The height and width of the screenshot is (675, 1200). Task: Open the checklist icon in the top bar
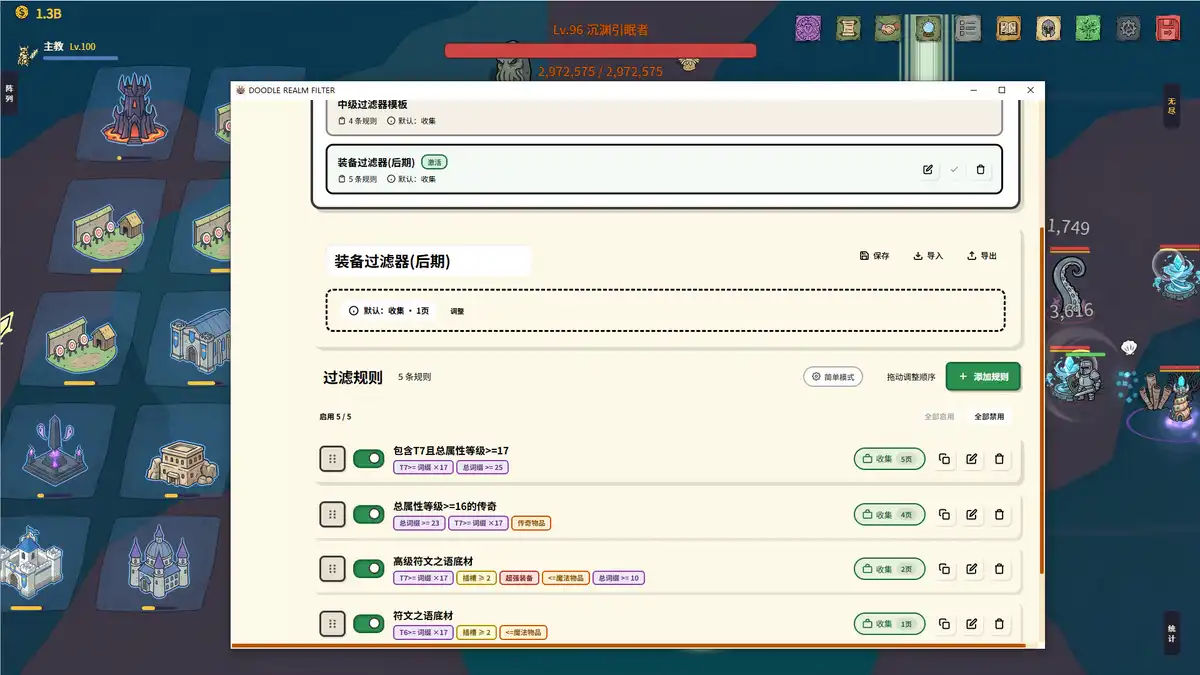pyautogui.click(x=968, y=28)
